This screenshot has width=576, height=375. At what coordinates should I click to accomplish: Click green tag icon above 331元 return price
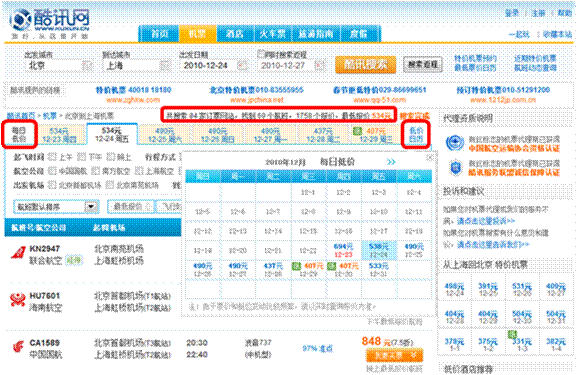512,334
